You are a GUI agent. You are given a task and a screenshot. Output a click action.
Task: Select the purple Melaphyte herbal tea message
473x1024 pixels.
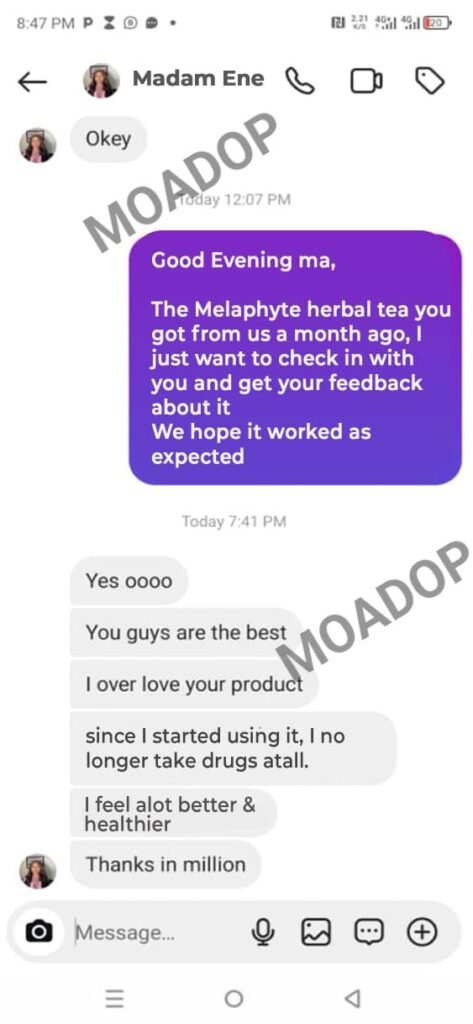pos(295,358)
